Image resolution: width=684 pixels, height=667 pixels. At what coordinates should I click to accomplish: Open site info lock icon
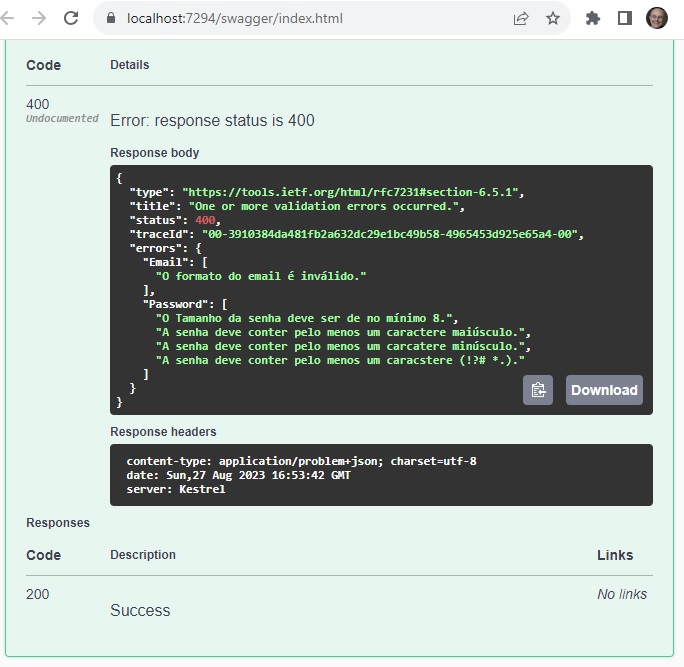[111, 18]
